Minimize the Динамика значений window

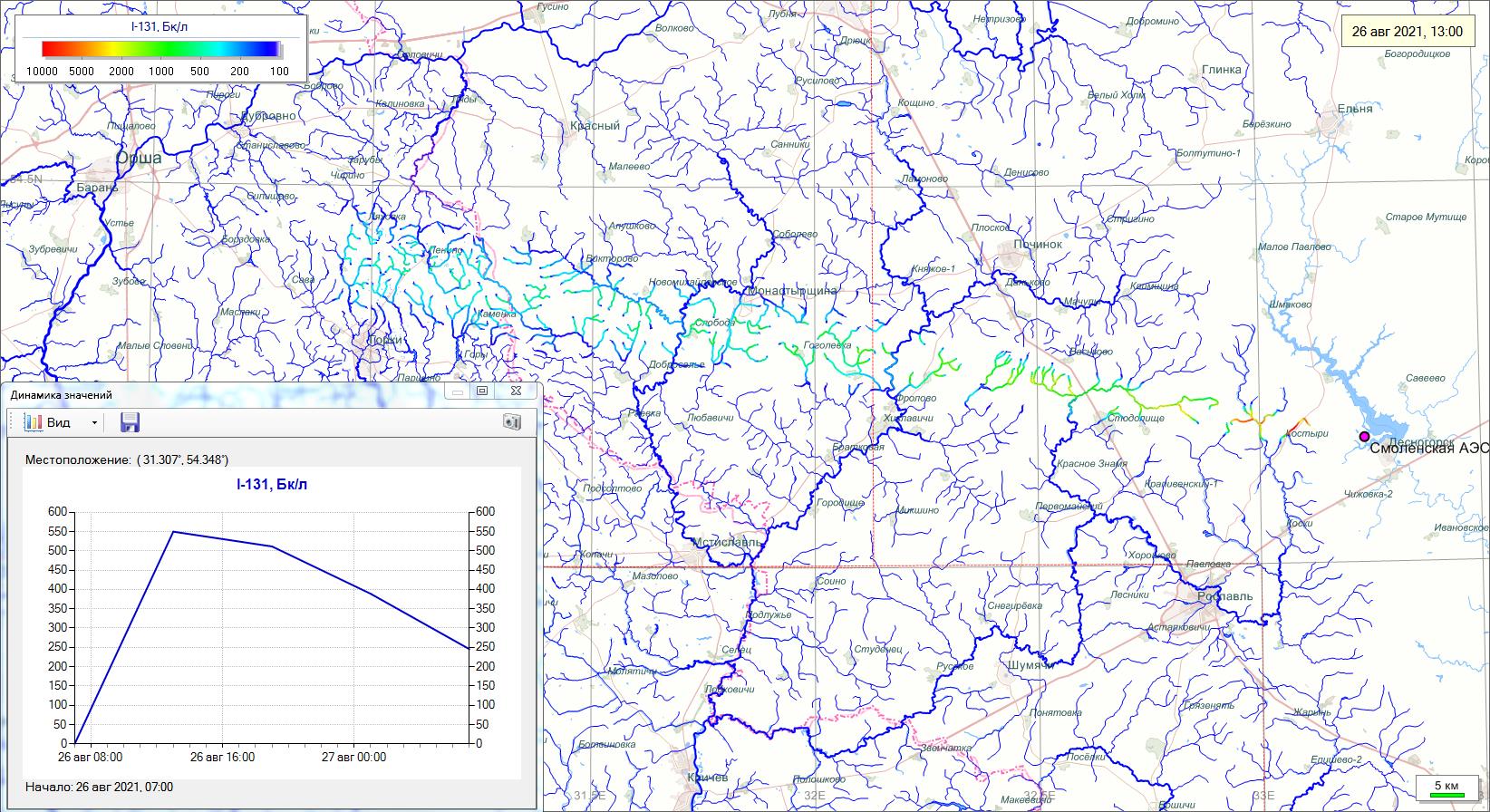458,391
